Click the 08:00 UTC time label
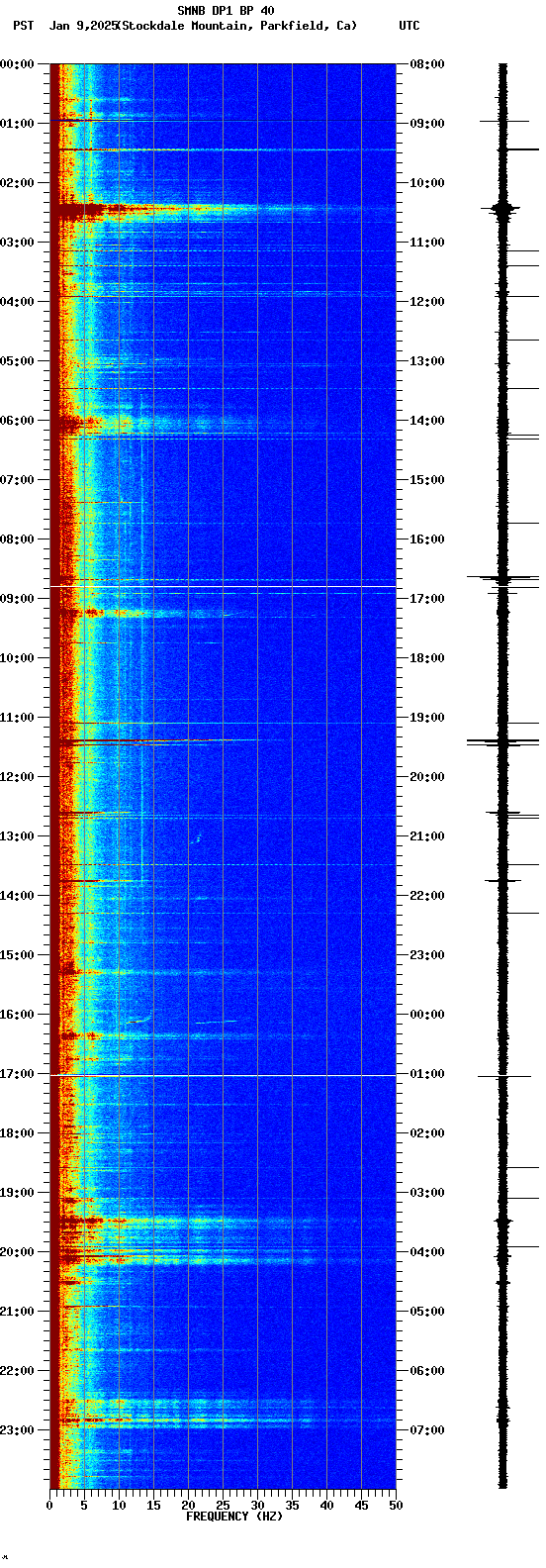Viewport: 546px width, 1568px height. click(427, 64)
